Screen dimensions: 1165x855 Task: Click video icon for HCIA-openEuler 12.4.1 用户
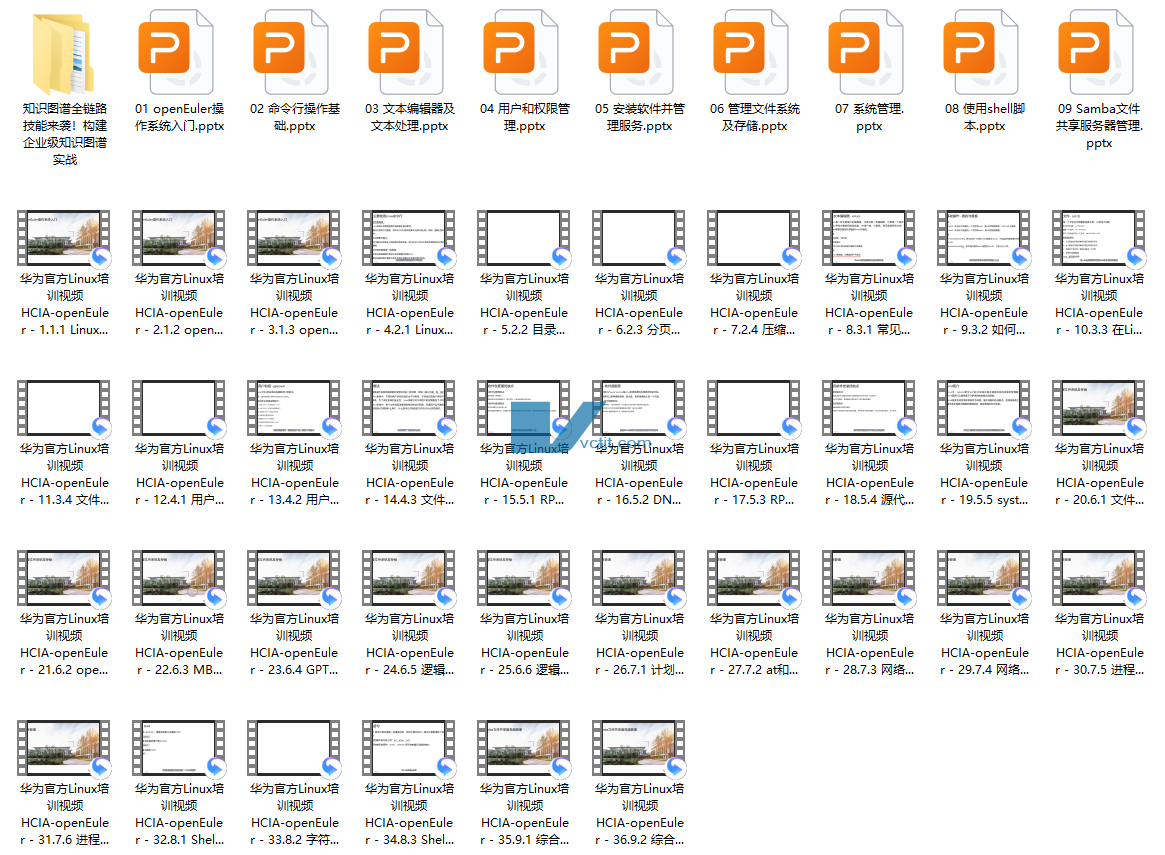pos(178,408)
